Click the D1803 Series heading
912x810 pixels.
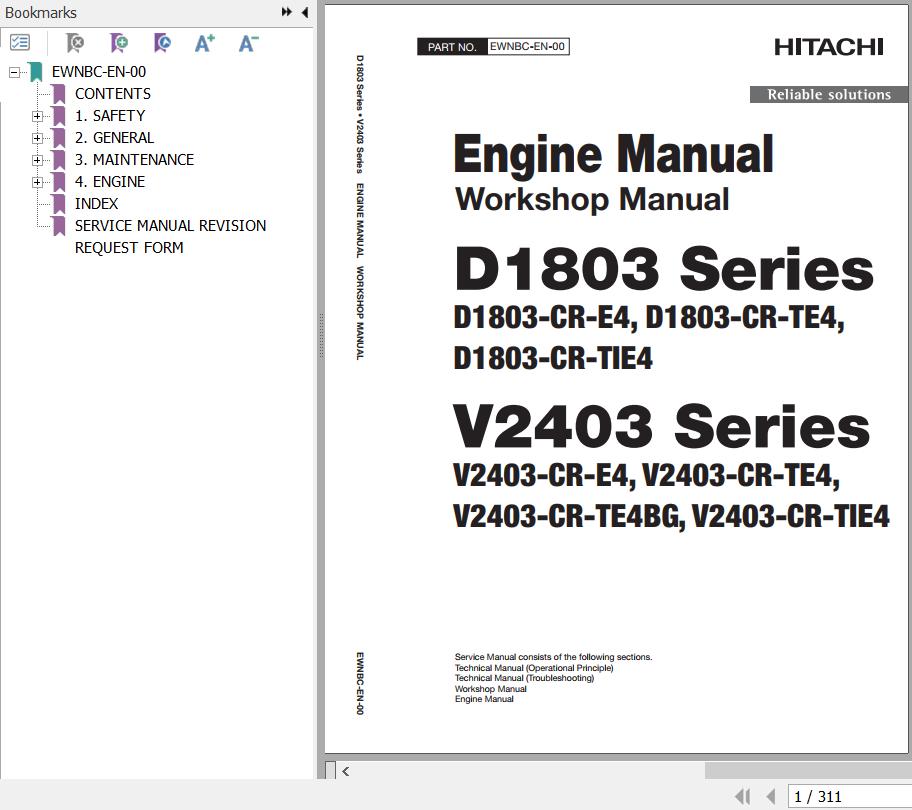pyautogui.click(x=664, y=268)
